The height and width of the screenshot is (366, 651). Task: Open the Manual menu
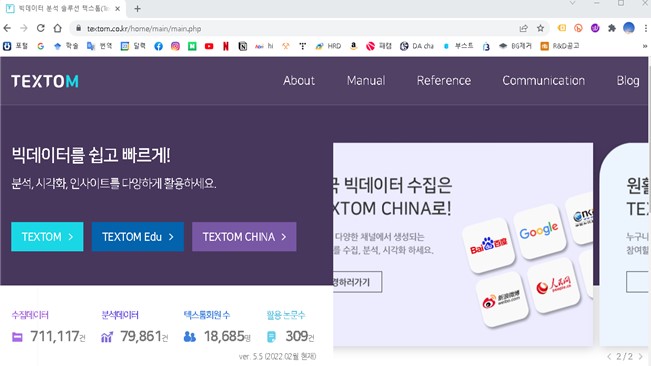(366, 81)
